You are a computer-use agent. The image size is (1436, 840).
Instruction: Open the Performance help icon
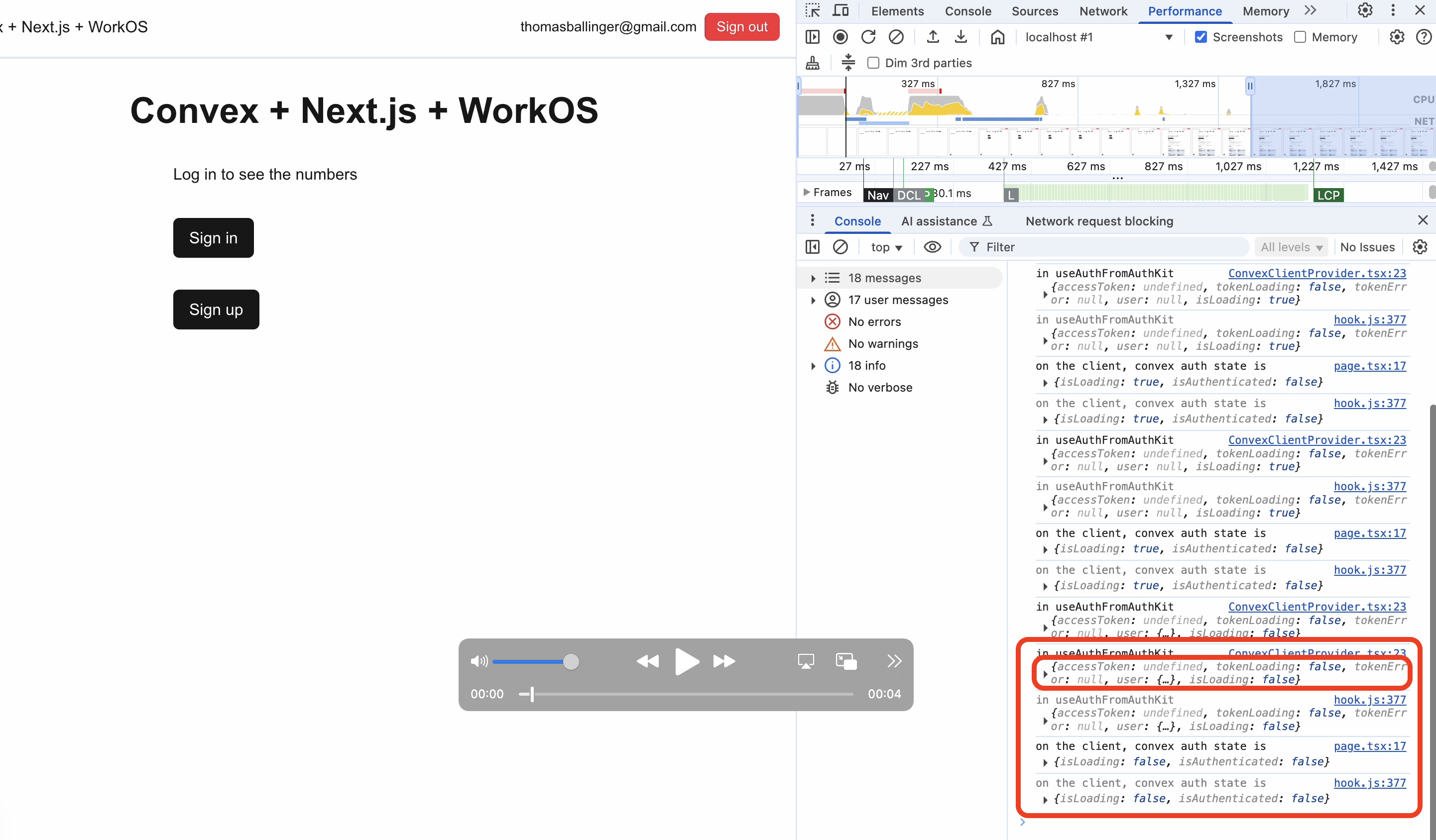point(1424,37)
